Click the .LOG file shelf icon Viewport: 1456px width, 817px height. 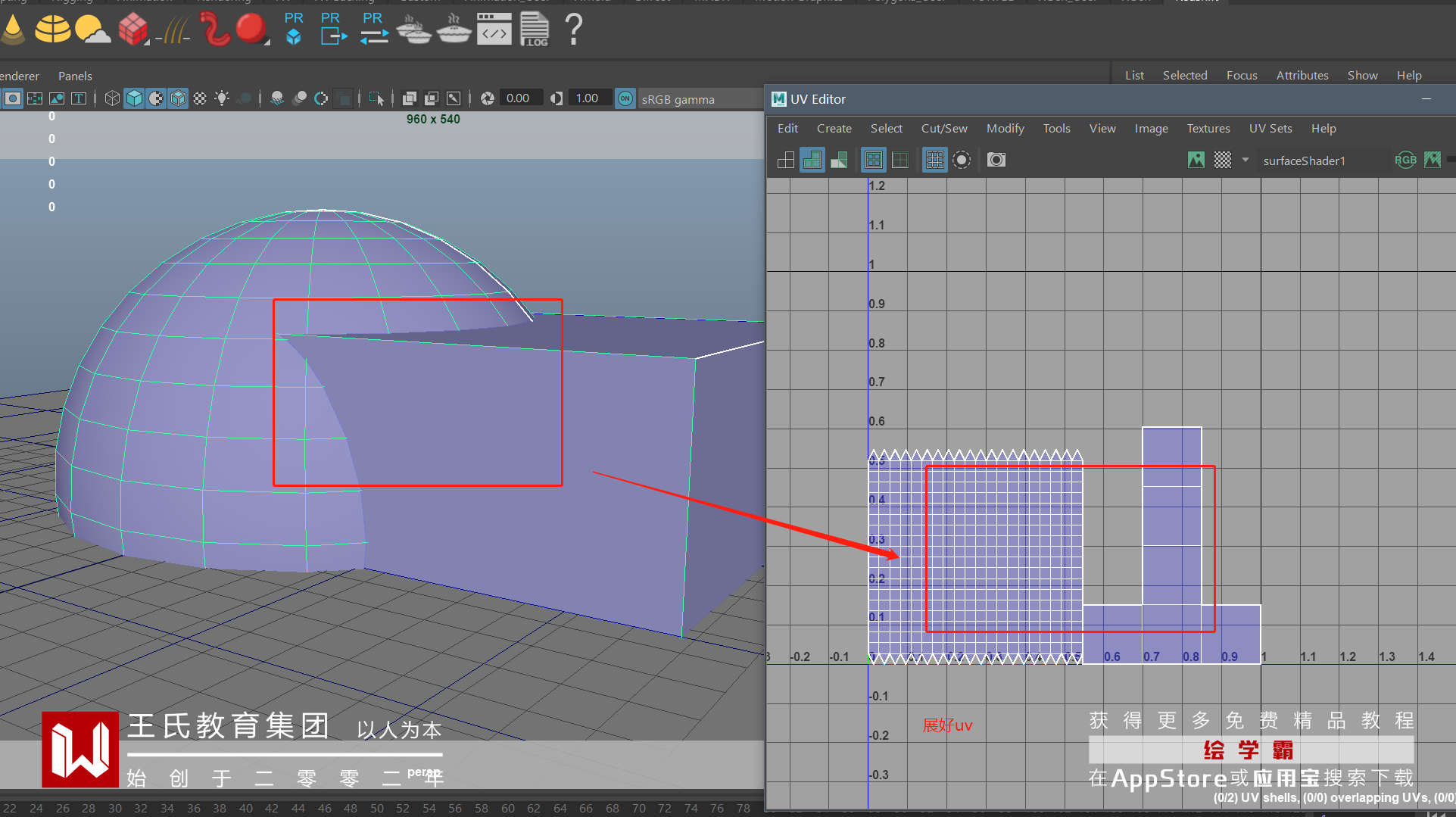click(x=534, y=30)
